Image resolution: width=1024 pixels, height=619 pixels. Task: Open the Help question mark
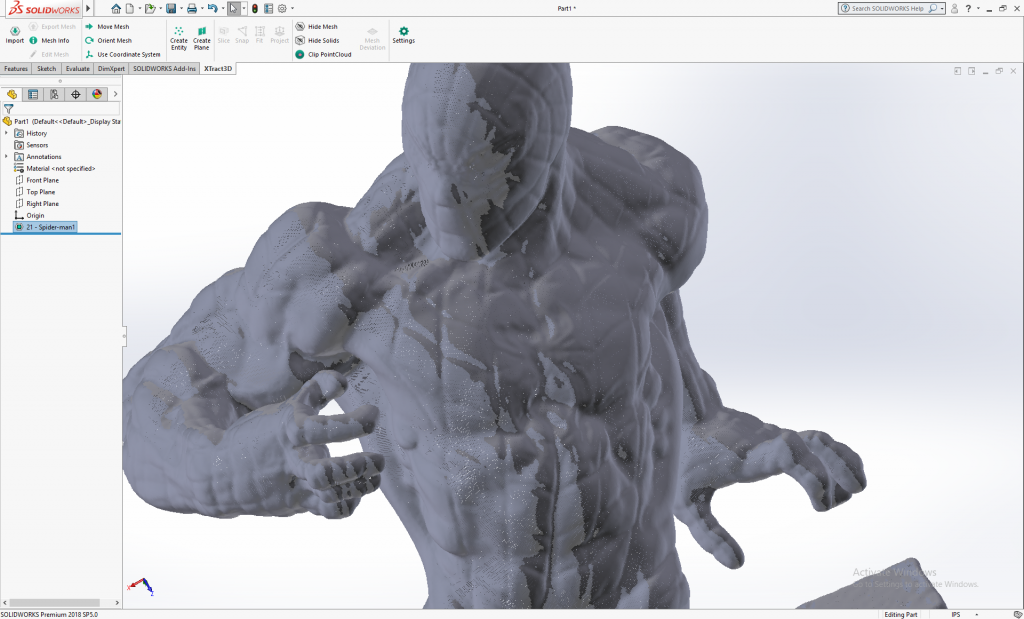pos(968,8)
